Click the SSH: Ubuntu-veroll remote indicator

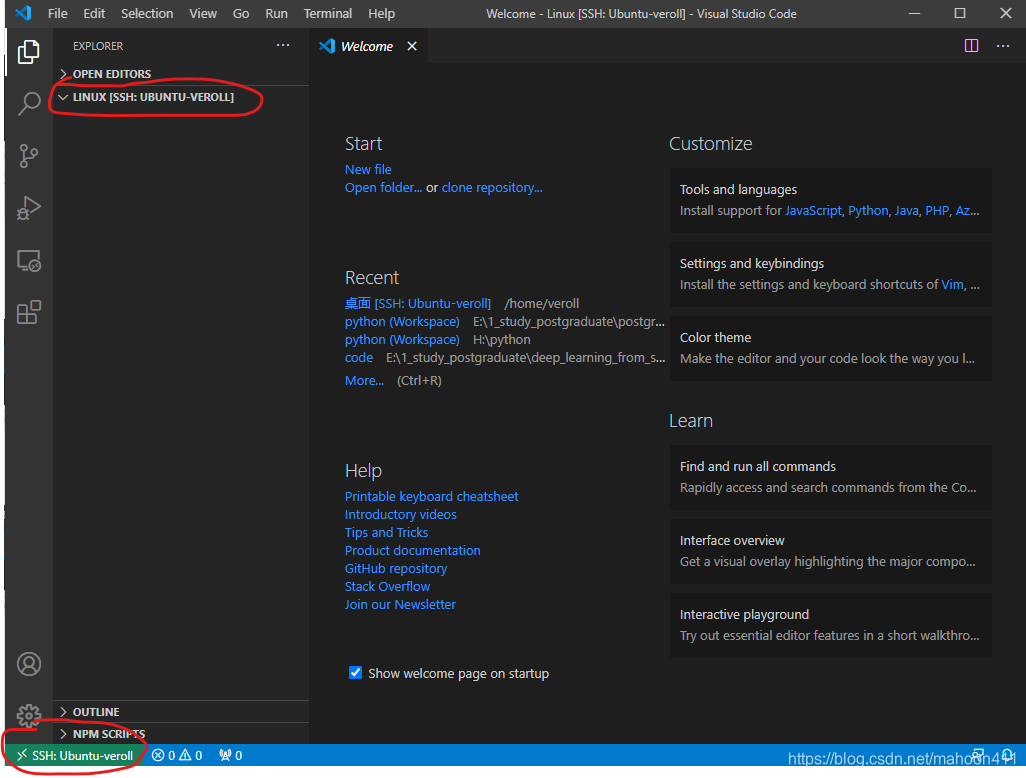75,755
